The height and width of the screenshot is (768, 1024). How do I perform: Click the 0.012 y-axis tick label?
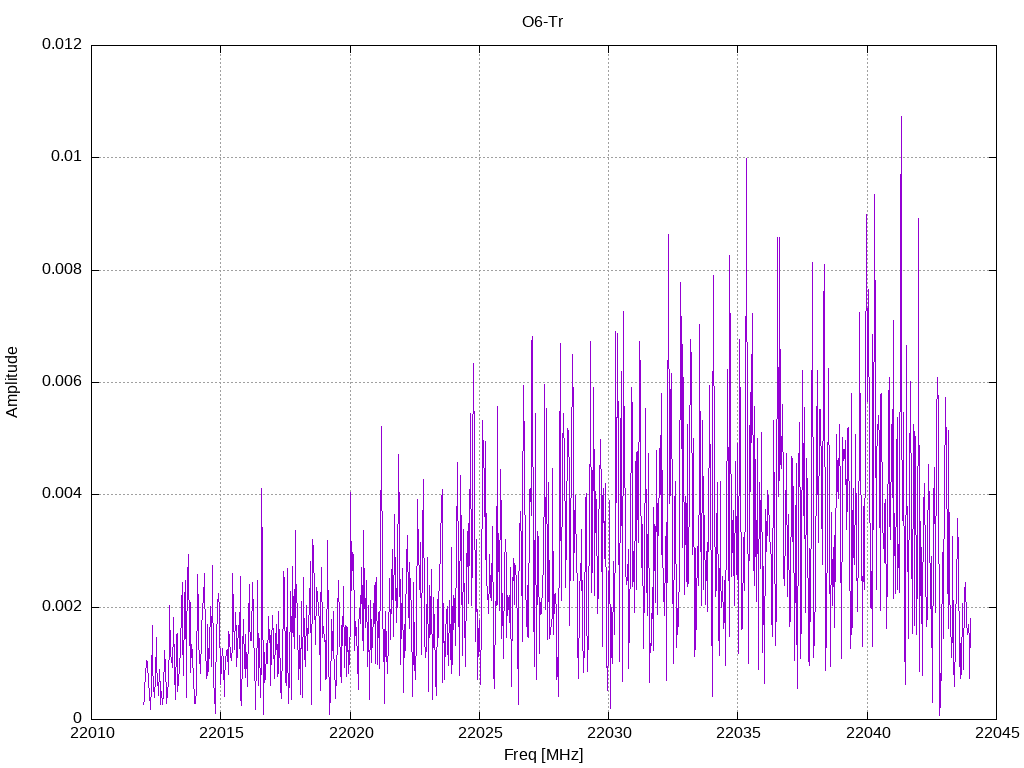(x=62, y=44)
